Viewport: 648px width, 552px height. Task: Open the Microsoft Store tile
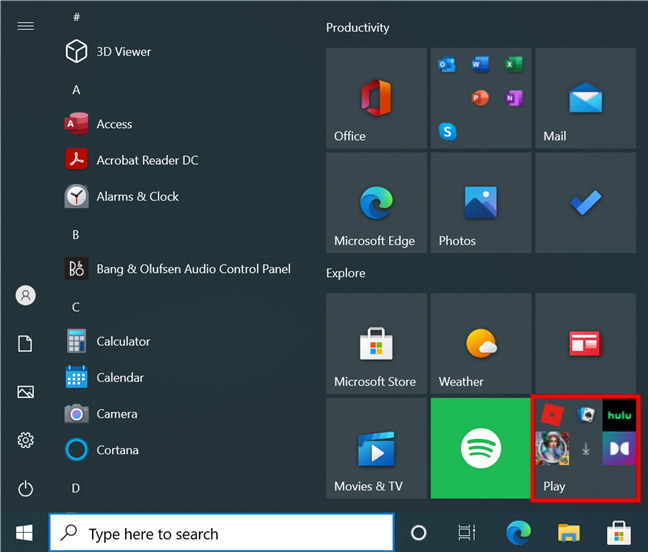pos(376,343)
